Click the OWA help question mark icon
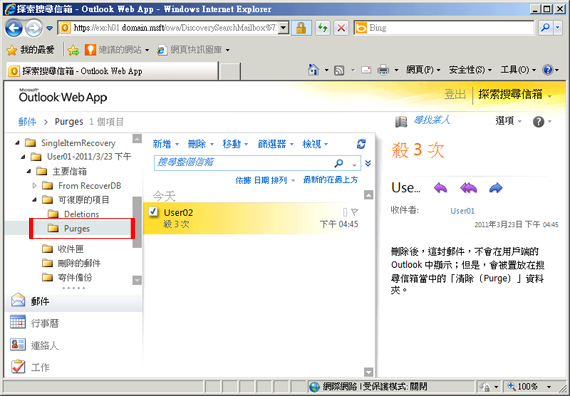This screenshot has height=396, width=570. (538, 122)
